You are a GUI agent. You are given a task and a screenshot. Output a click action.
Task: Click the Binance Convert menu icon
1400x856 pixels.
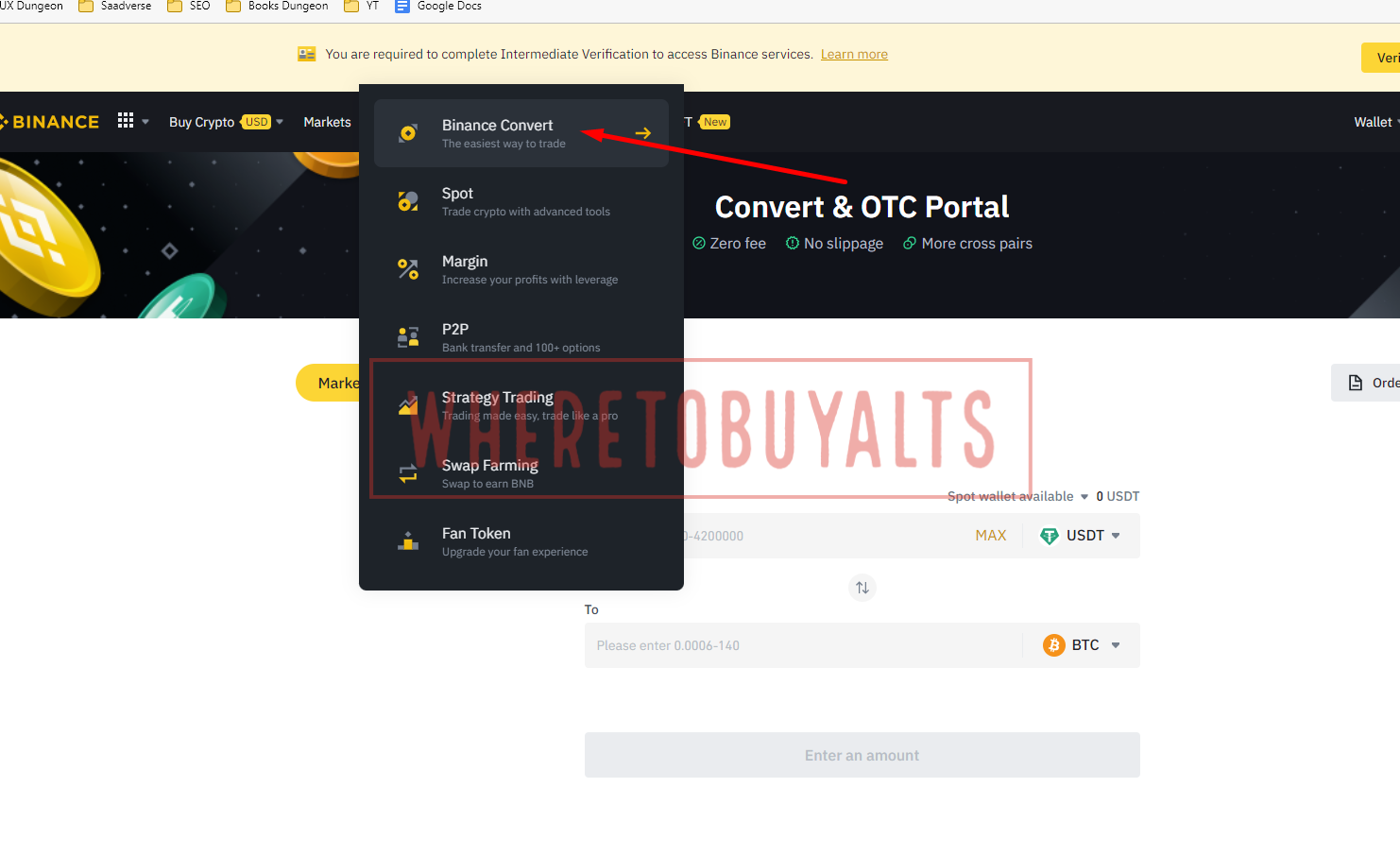pyautogui.click(x=408, y=133)
